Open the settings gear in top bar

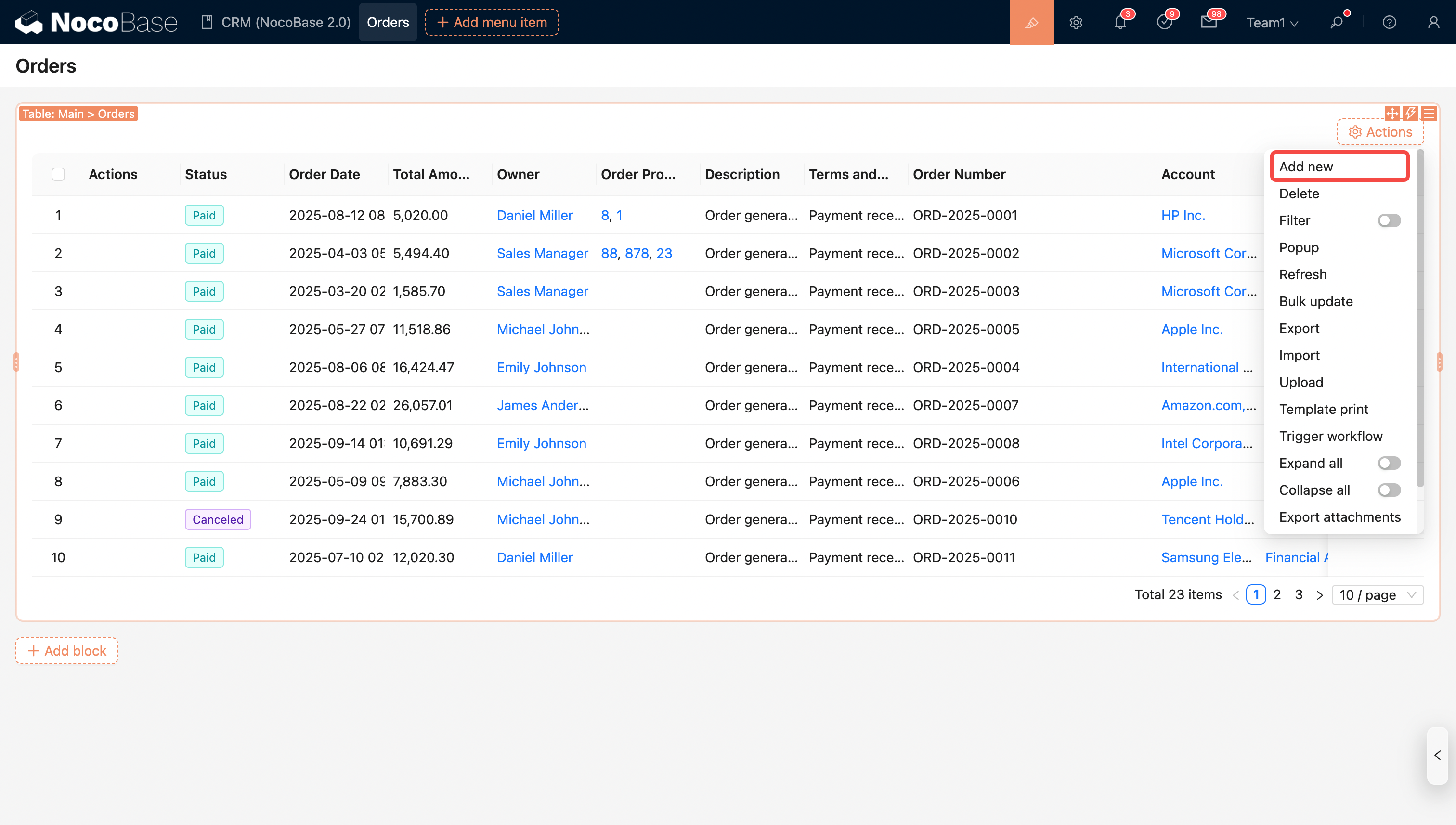1076,22
